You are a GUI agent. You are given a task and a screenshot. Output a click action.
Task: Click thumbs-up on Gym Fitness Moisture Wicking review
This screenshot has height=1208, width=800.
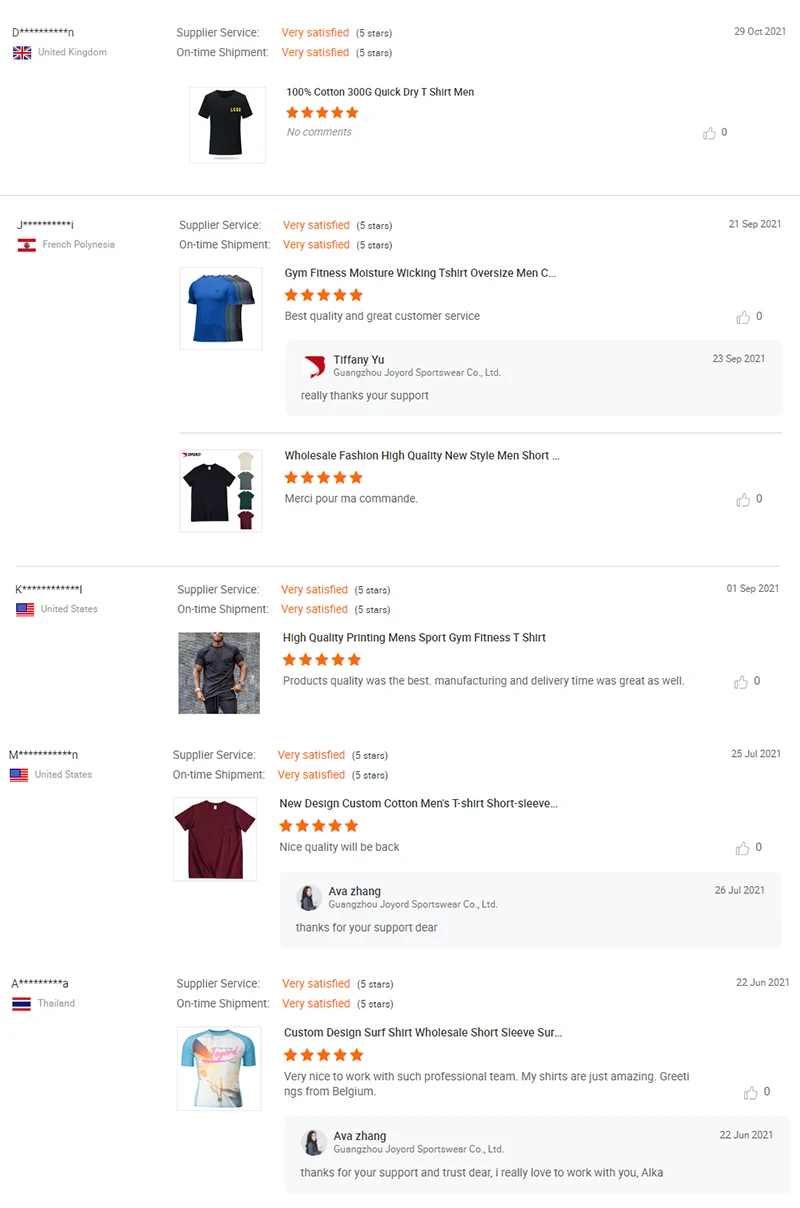pyautogui.click(x=743, y=317)
